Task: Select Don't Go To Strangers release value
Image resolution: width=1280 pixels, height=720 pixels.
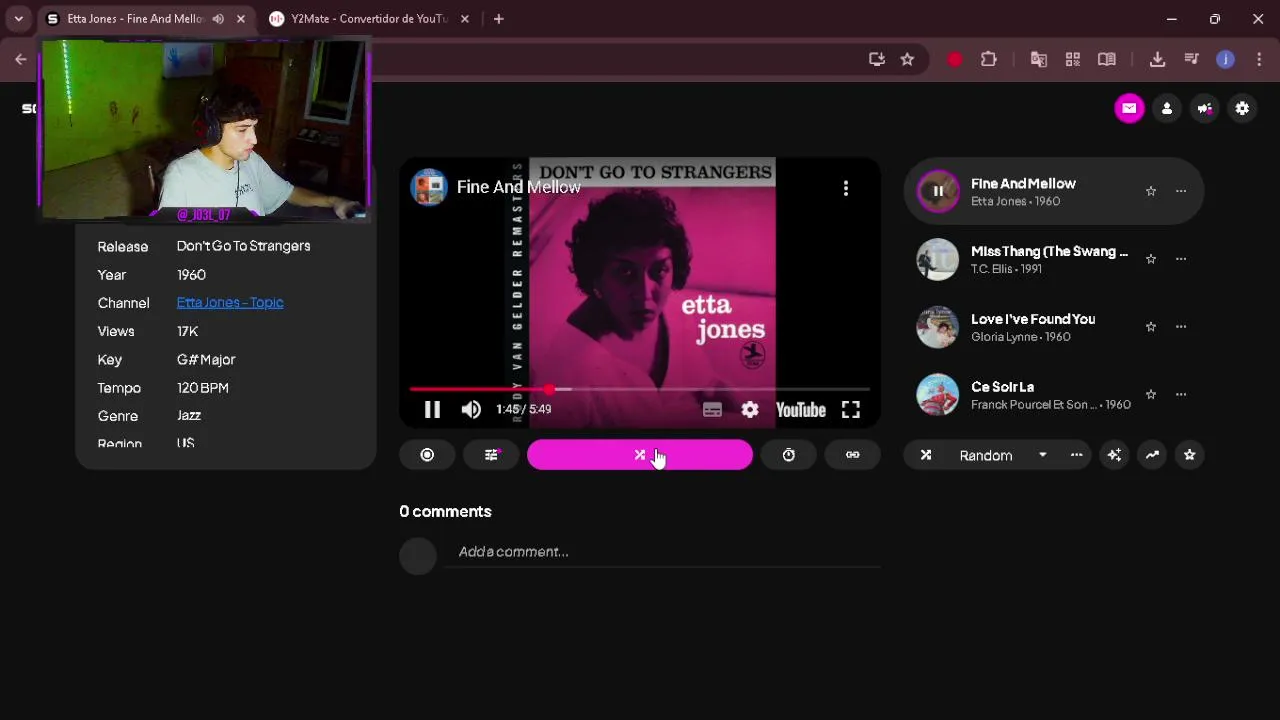Action: (x=243, y=246)
